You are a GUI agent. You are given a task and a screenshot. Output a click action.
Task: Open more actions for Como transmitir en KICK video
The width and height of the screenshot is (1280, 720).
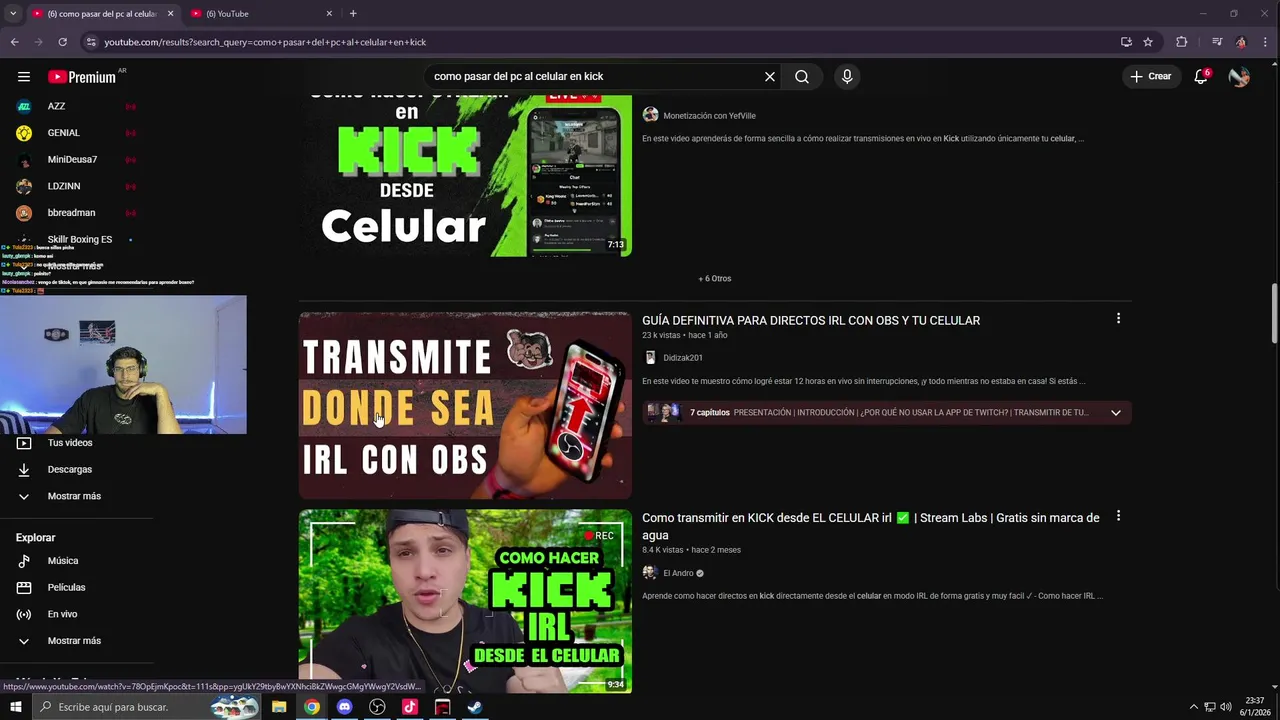1118,516
